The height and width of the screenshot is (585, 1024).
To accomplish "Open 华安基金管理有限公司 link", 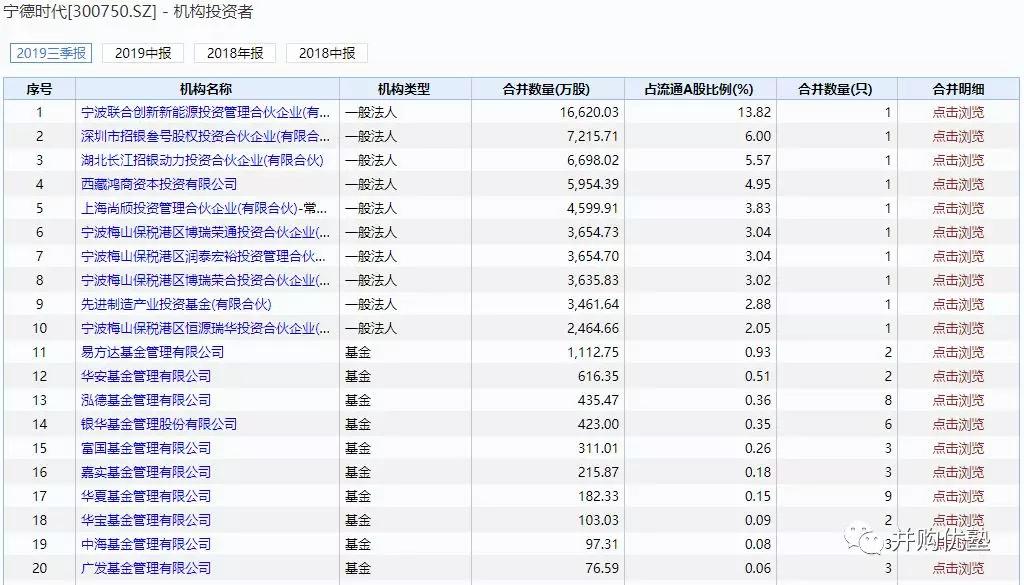I will pyautogui.click(x=146, y=376).
